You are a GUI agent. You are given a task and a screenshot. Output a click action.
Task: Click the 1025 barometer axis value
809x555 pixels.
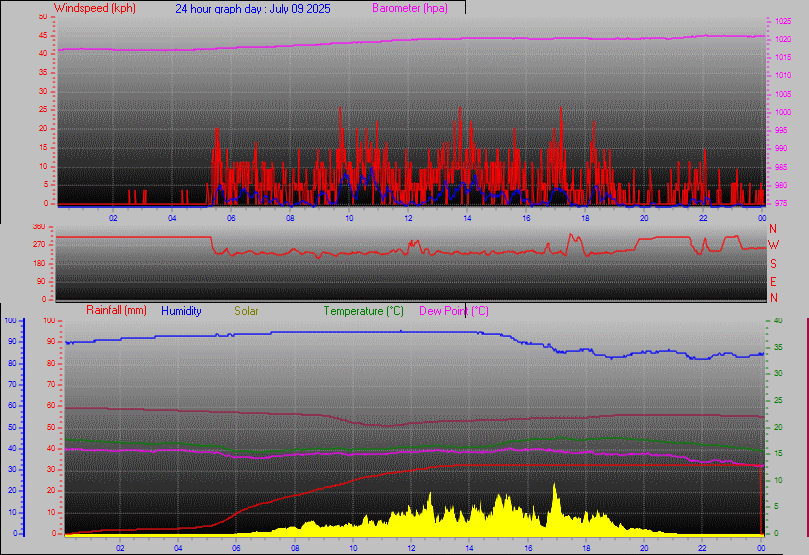click(x=783, y=21)
